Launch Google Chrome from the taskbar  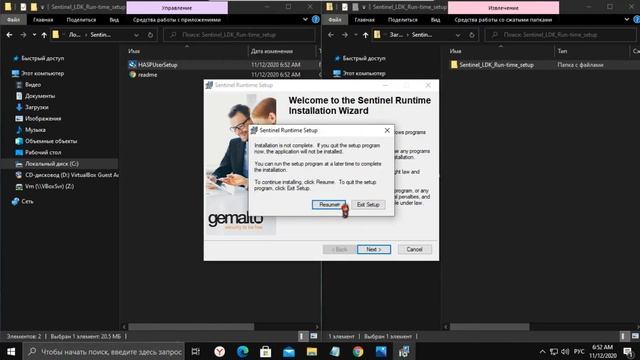click(358, 351)
